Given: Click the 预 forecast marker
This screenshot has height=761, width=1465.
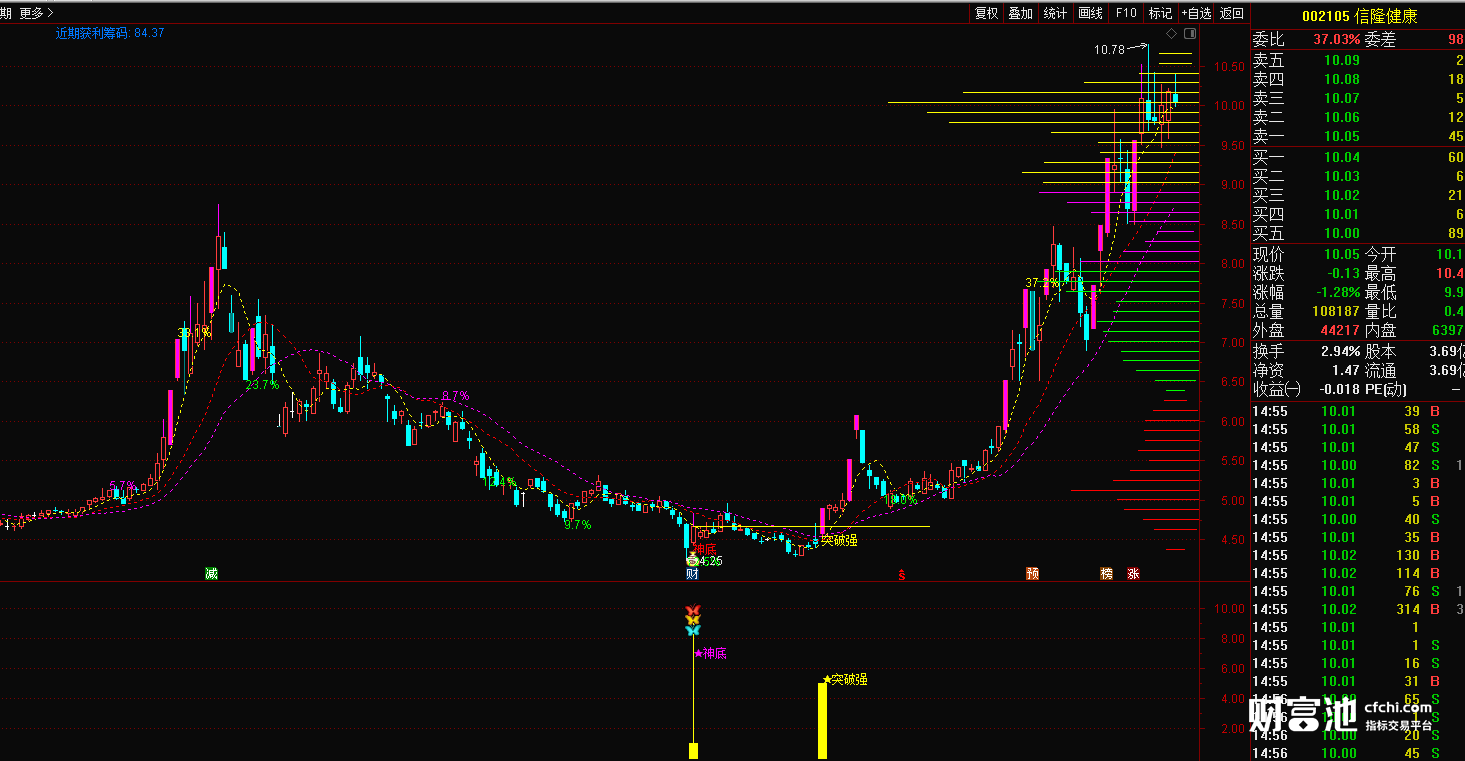Looking at the screenshot, I should coord(1032,573).
